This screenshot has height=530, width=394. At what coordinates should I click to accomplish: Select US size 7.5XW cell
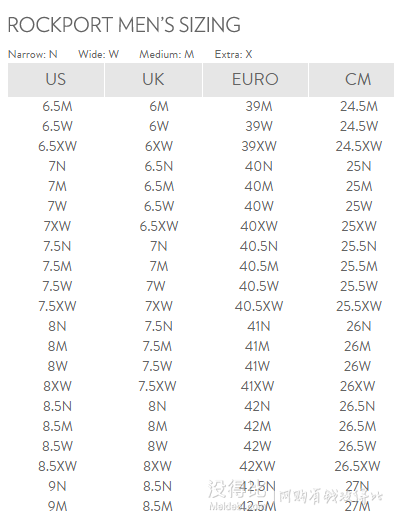pyautogui.click(x=57, y=306)
